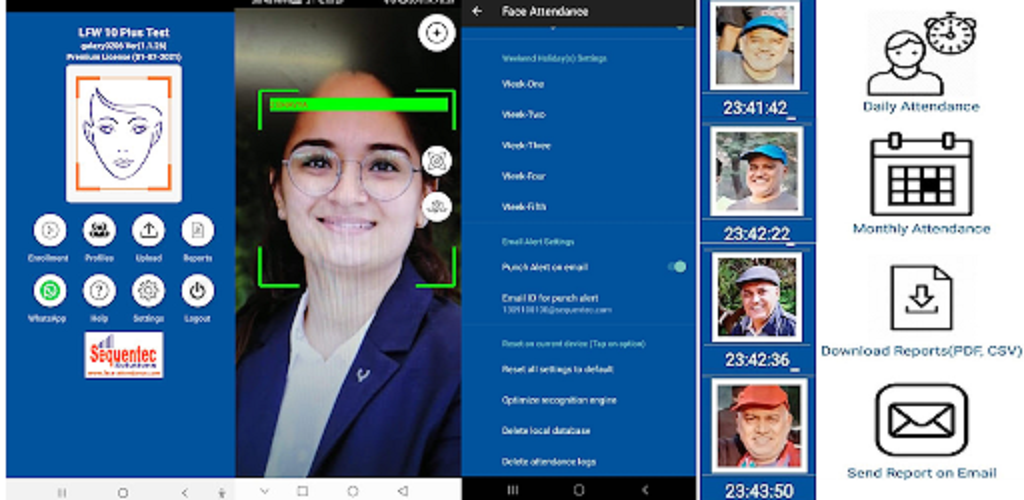The height and width of the screenshot is (500, 1024).
Task: Tap the Logout power icon
Action: 197,291
